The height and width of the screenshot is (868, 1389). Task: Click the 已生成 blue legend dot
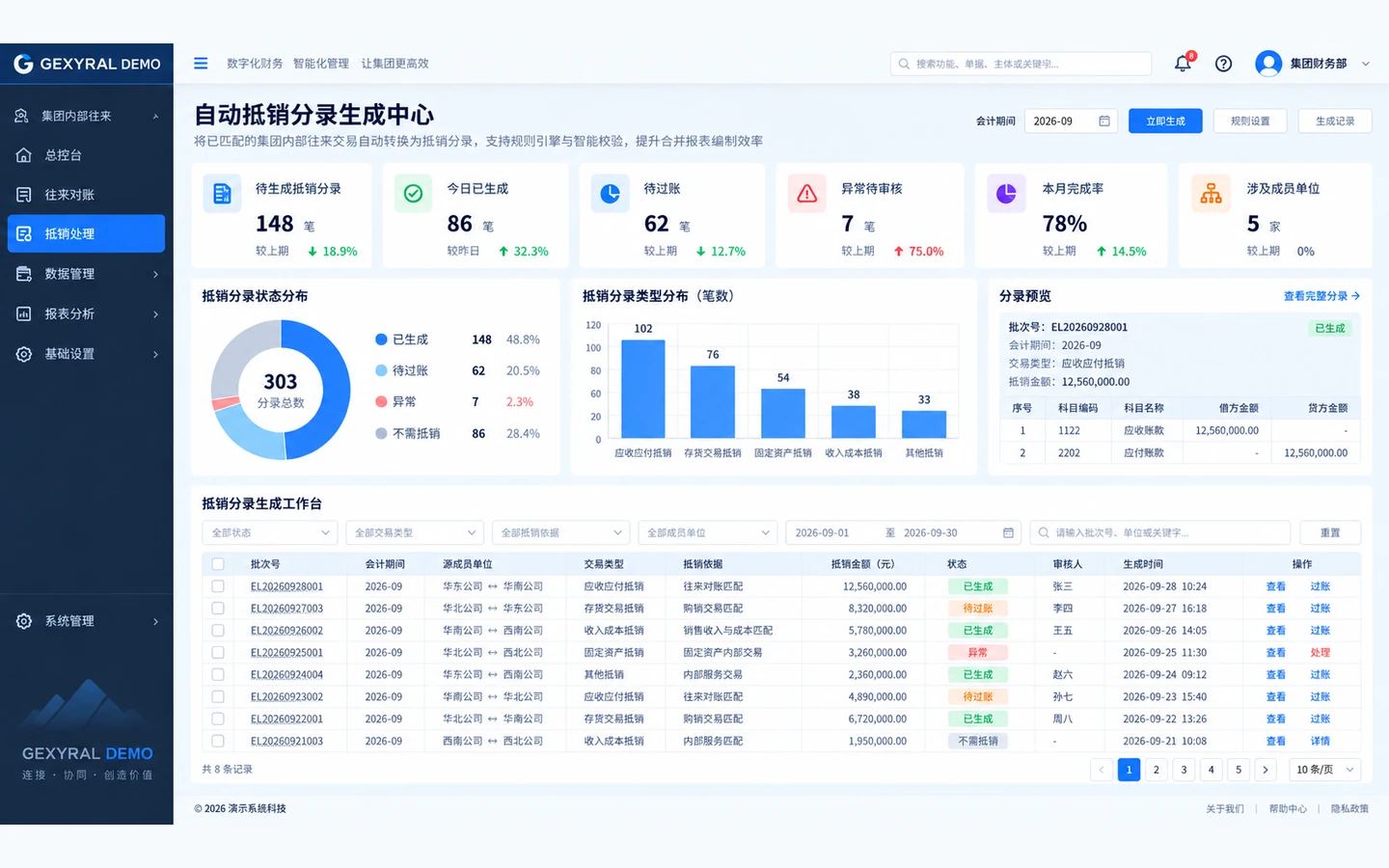pos(381,339)
